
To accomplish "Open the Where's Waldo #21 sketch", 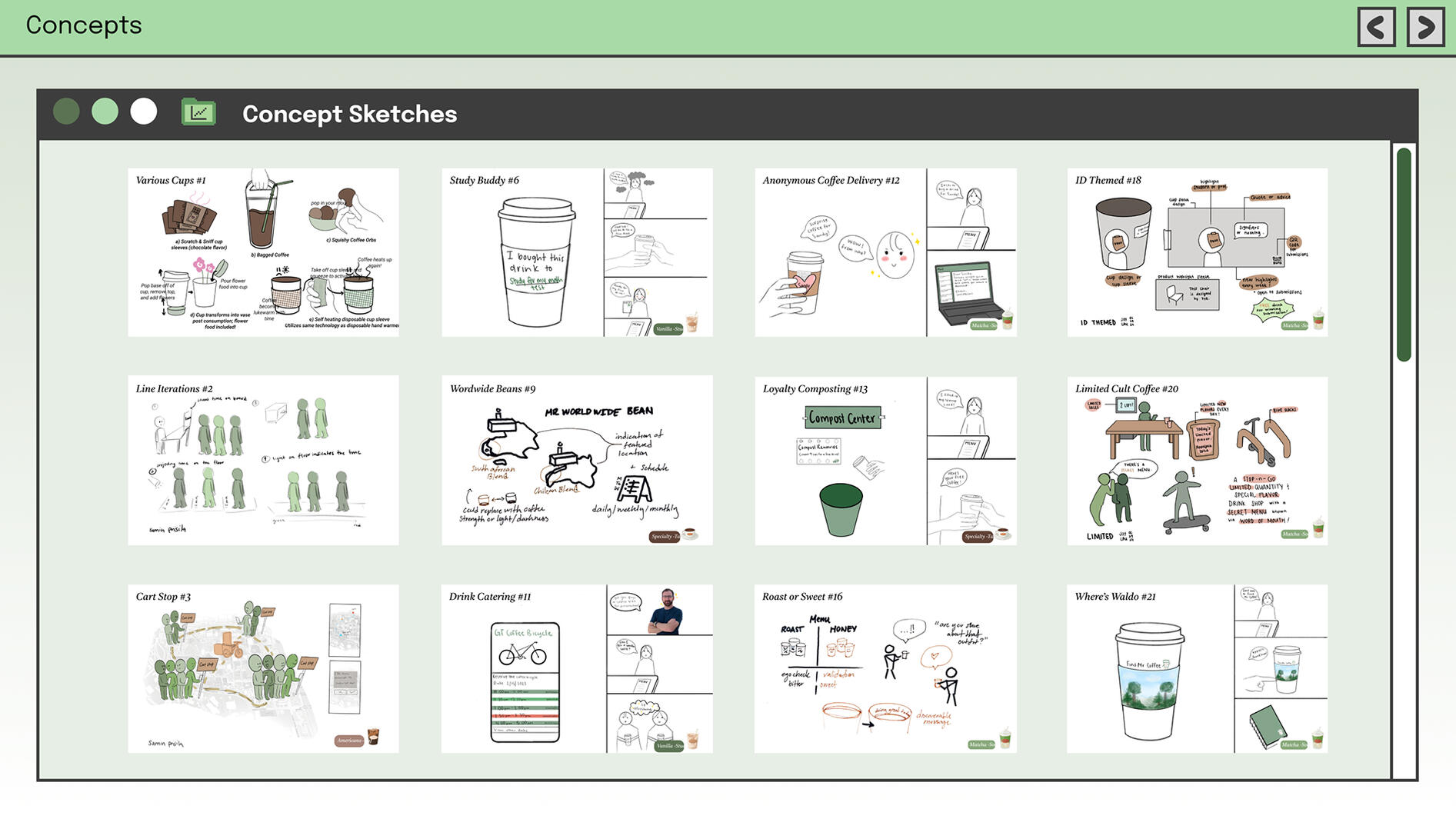I will click(1197, 668).
